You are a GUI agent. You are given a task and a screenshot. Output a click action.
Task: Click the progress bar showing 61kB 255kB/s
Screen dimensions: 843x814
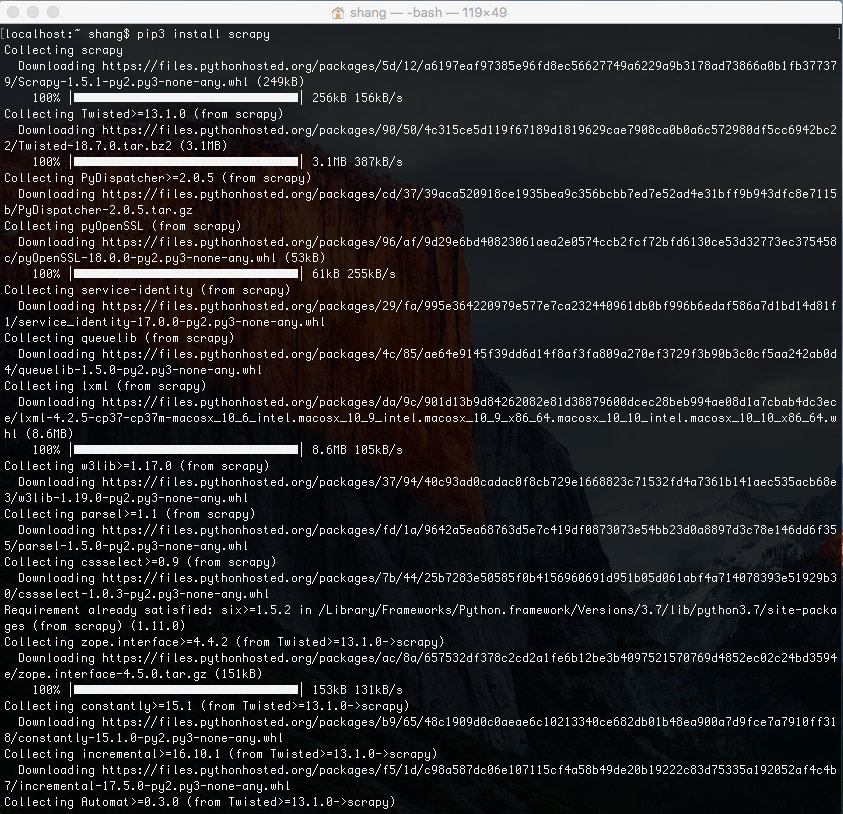tap(185, 274)
